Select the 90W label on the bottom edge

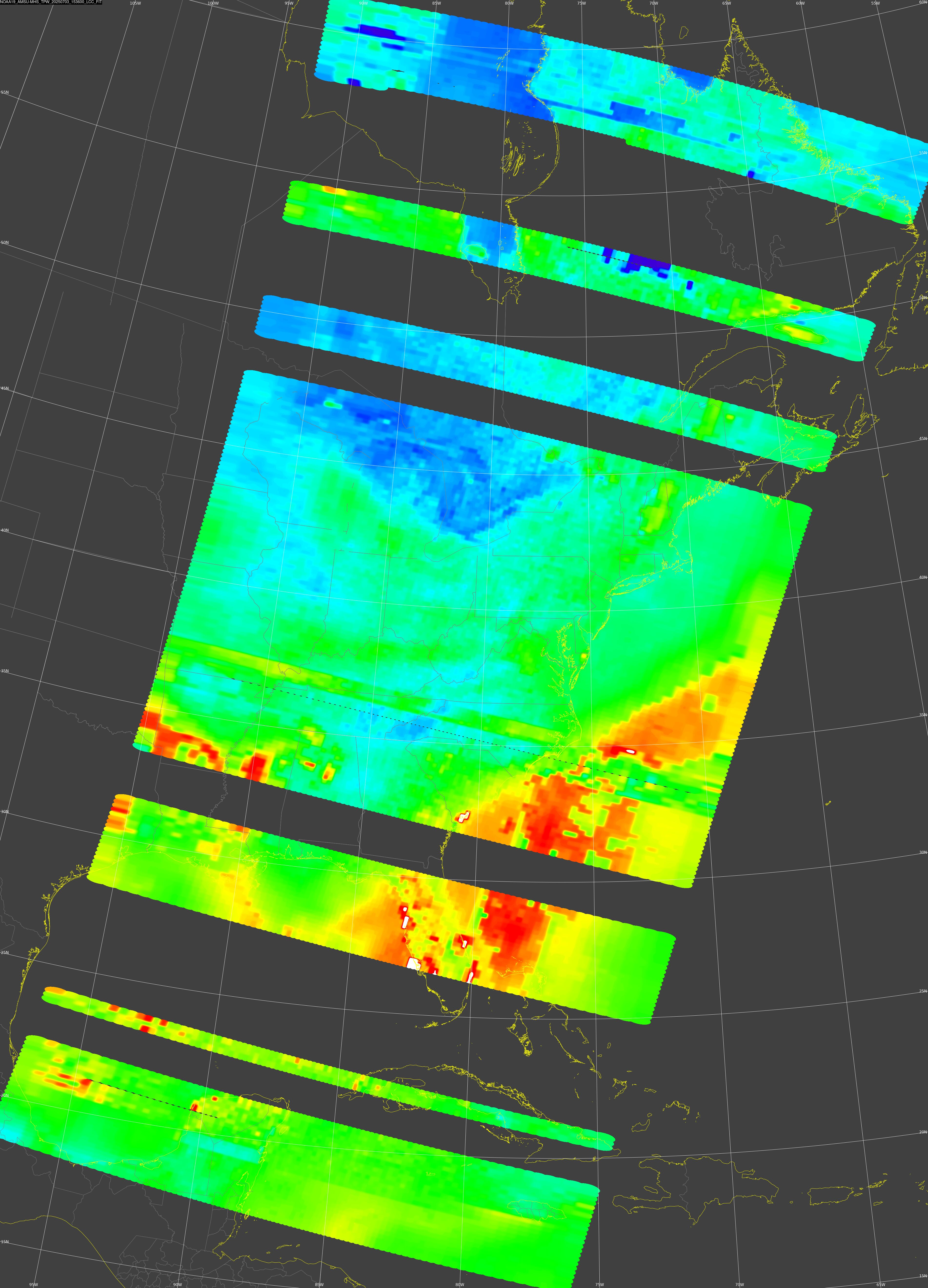(x=177, y=1285)
